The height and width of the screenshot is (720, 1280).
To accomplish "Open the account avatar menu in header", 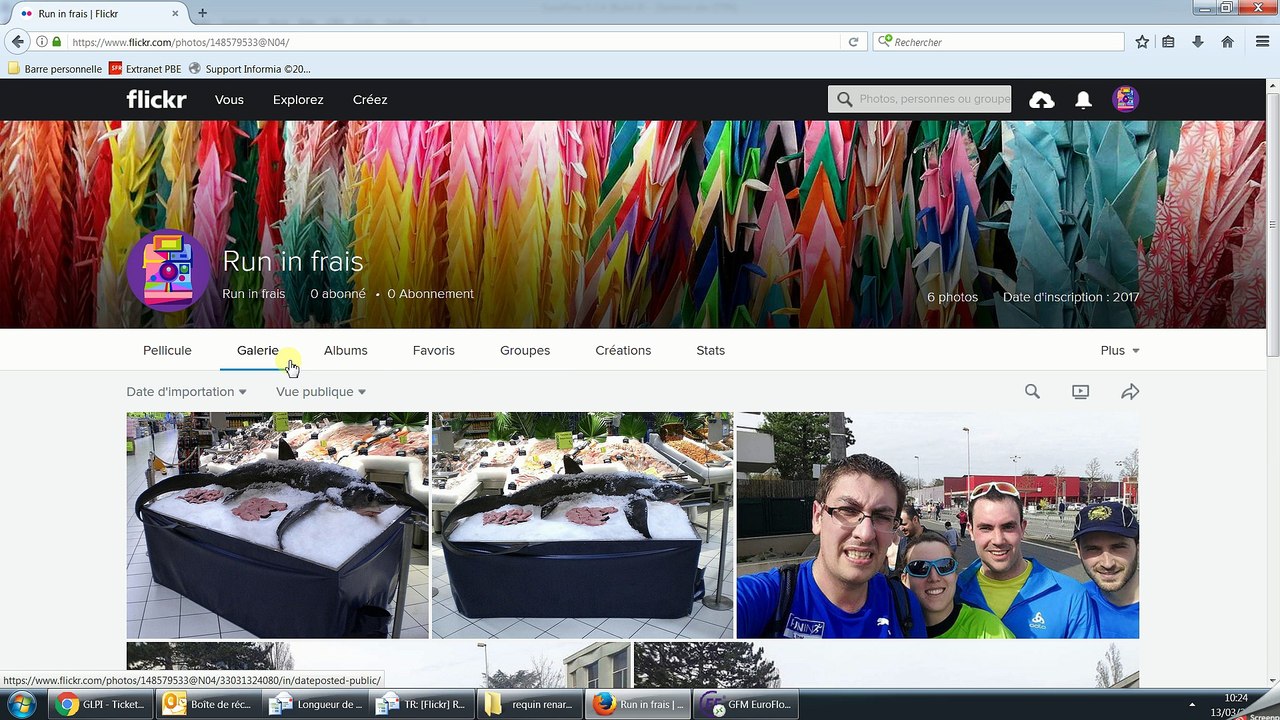I will tap(1126, 99).
